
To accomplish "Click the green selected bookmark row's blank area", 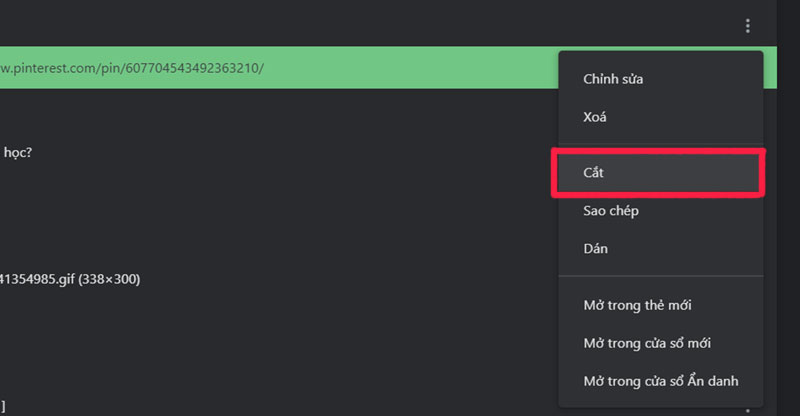I will [x=420, y=68].
